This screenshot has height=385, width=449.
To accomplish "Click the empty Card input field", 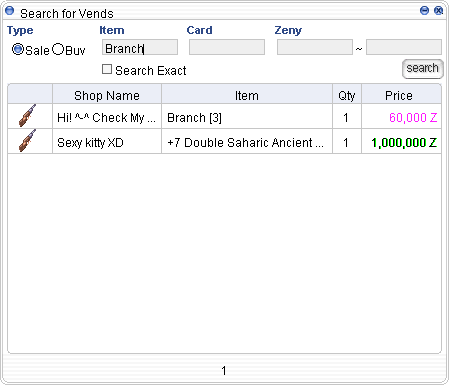I will click(x=227, y=47).
